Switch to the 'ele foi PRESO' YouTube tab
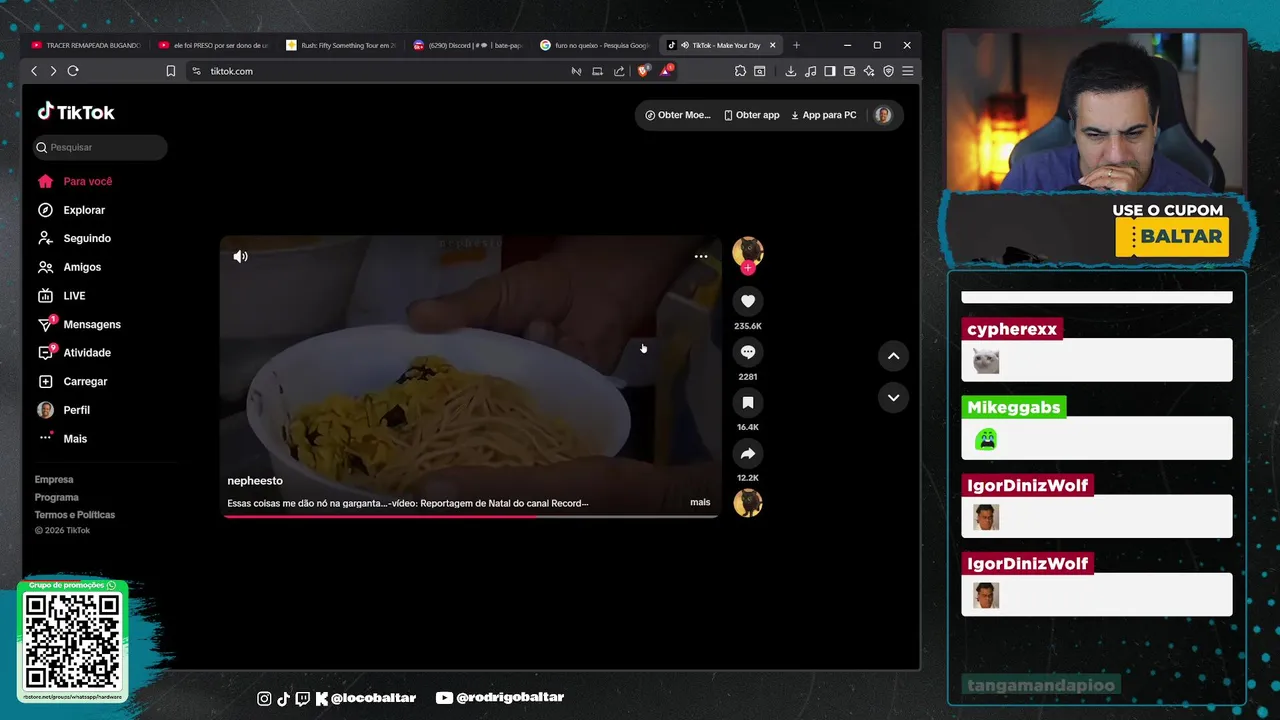 [x=215, y=45]
